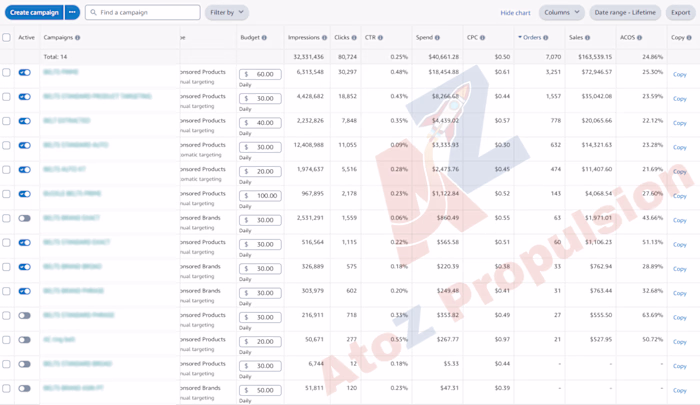
Task: Enable the paused campaign with 2,531,291 impressions
Action: pyautogui.click(x=25, y=218)
